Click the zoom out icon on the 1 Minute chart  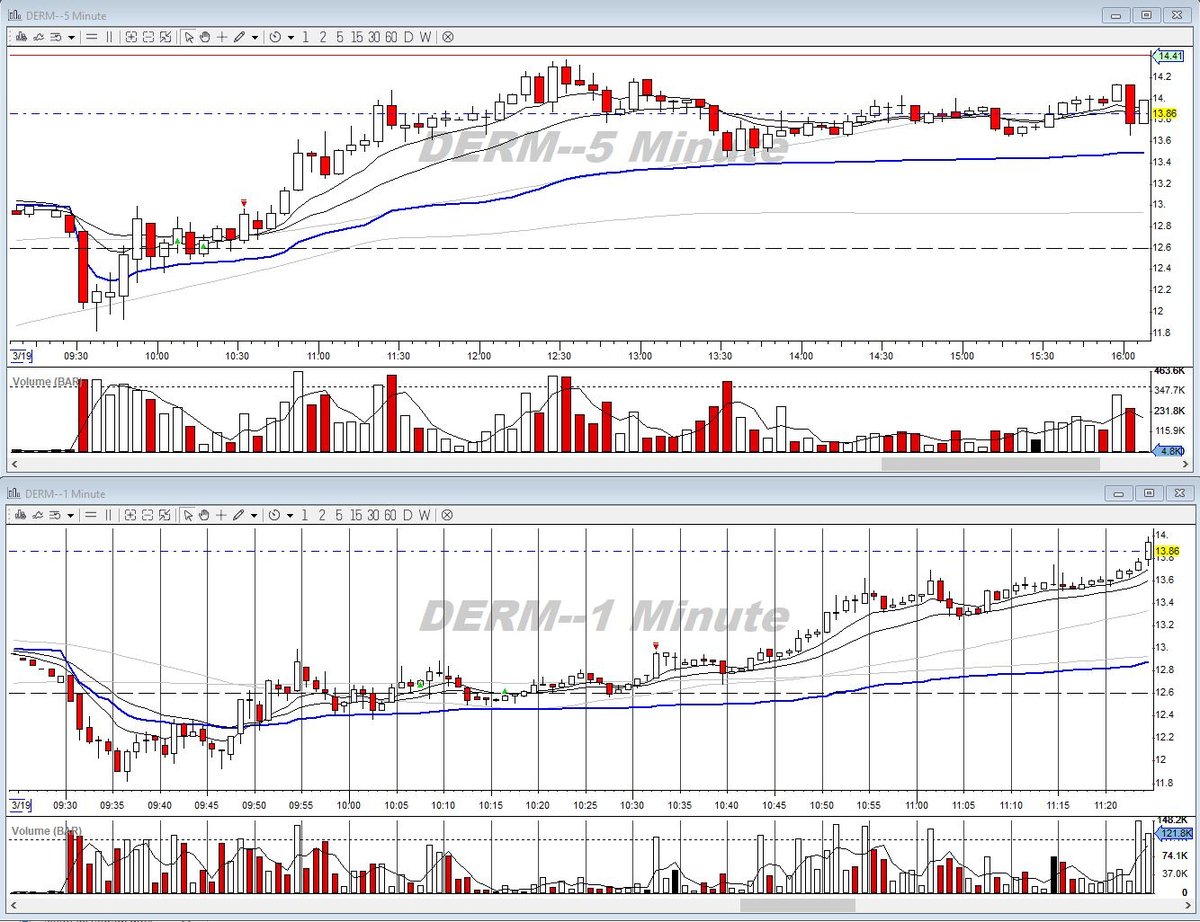[x=148, y=515]
